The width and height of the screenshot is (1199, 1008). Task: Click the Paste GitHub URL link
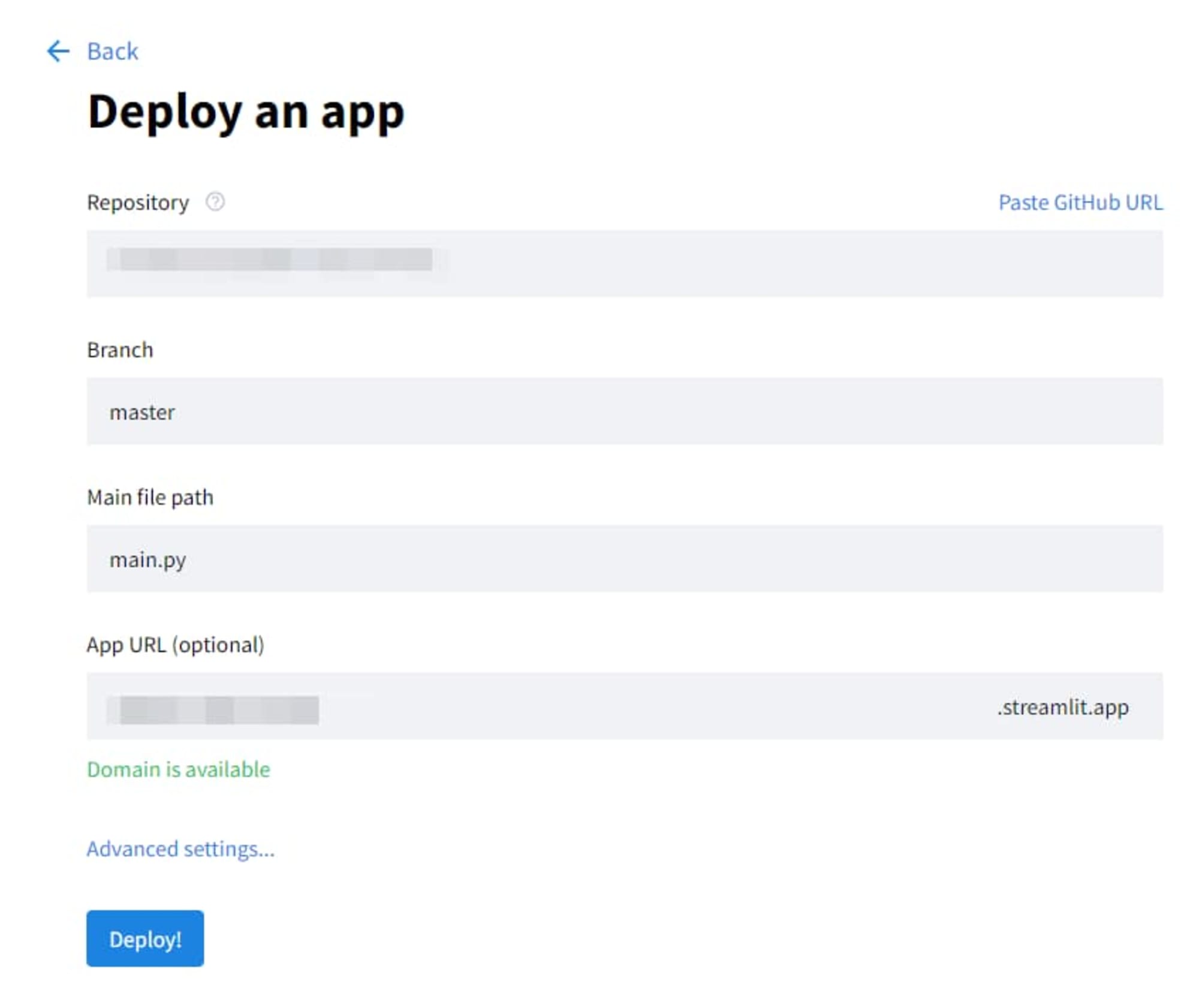(x=1080, y=202)
